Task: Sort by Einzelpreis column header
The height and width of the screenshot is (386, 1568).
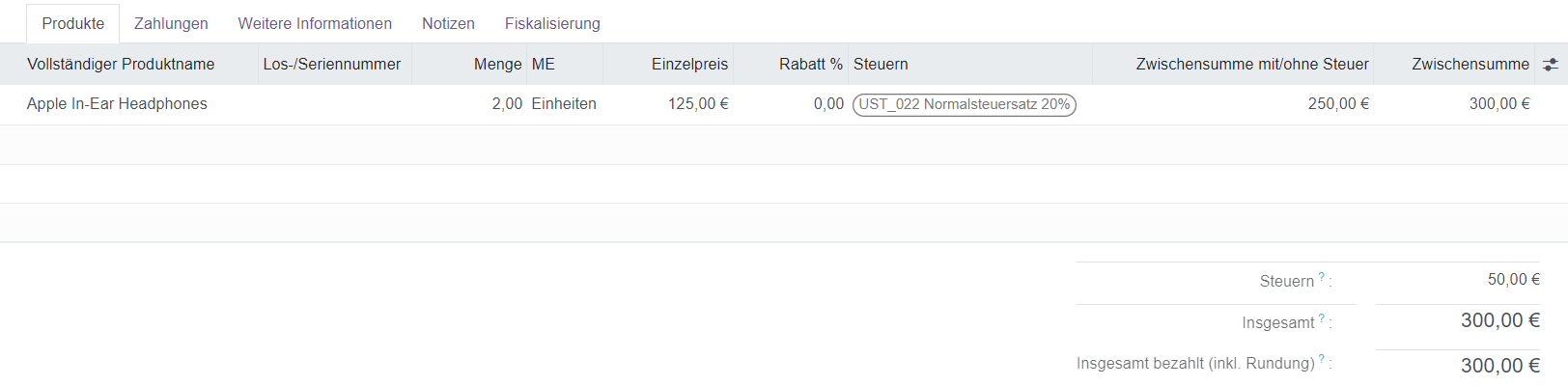Action: point(689,65)
